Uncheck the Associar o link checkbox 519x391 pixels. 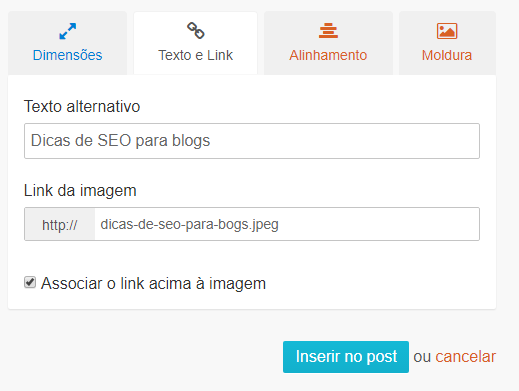tap(30, 282)
